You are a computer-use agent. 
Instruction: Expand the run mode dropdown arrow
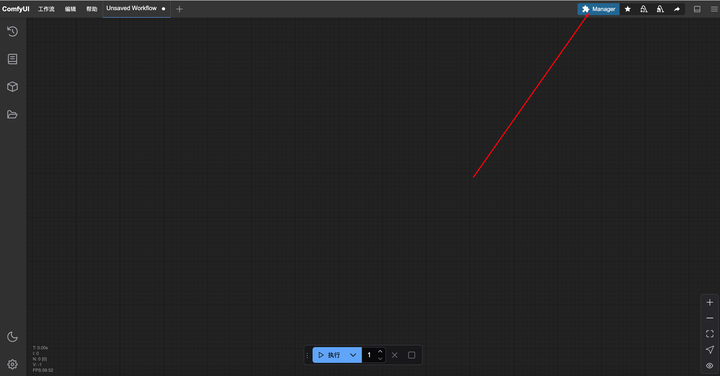click(x=353, y=355)
